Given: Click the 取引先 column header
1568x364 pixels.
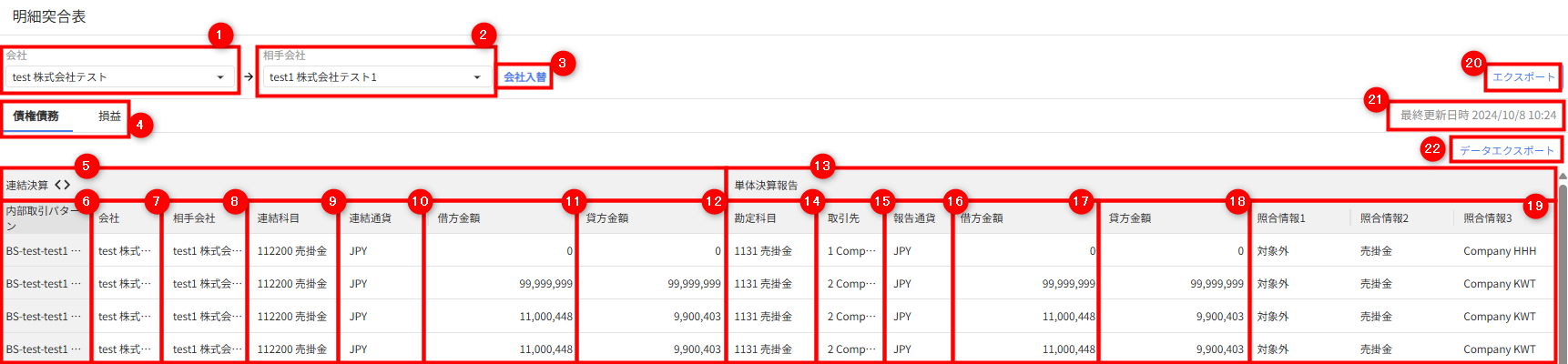Looking at the screenshot, I should click(843, 218).
